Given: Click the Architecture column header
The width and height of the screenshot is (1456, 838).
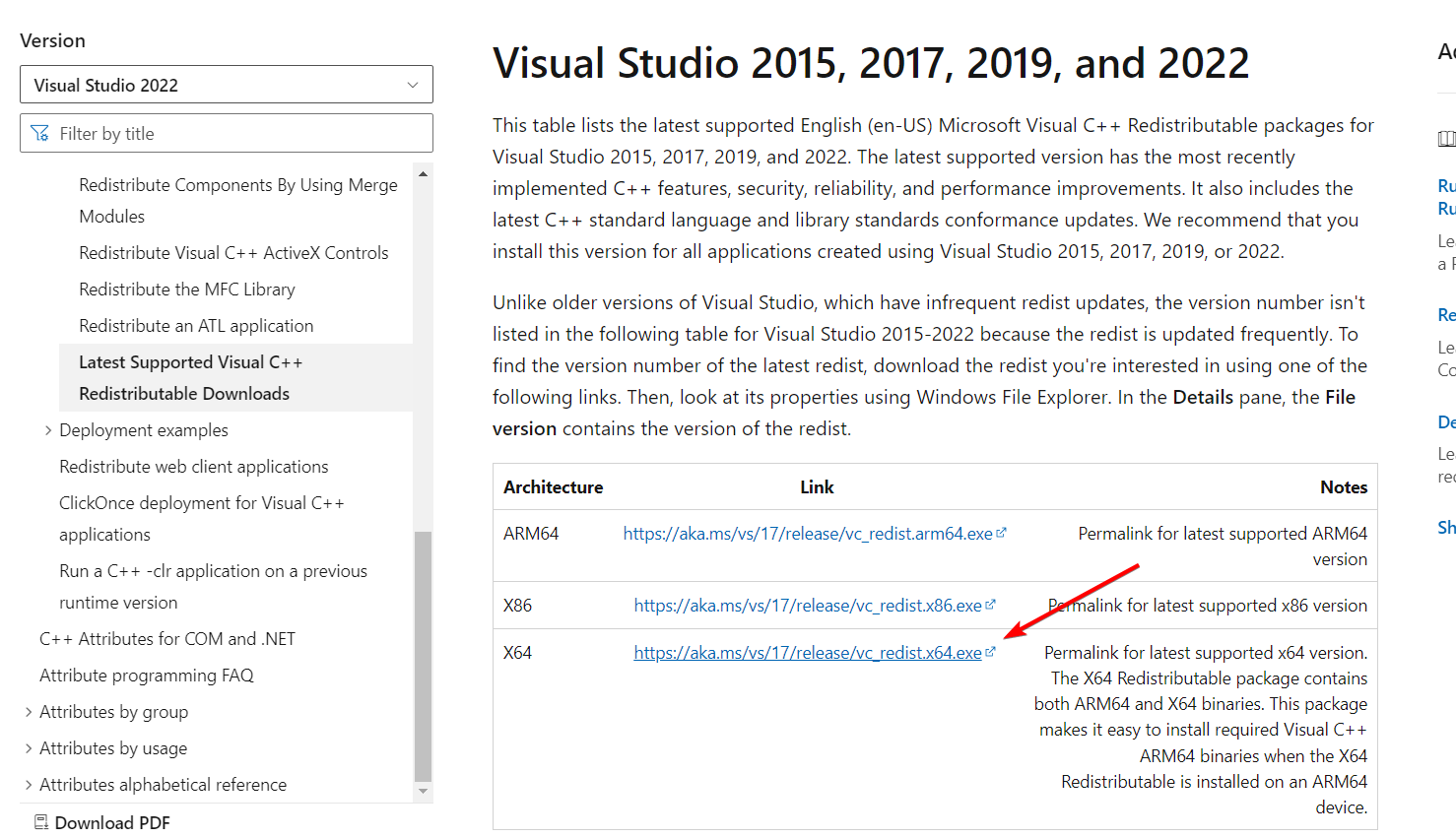Looking at the screenshot, I should point(554,487).
